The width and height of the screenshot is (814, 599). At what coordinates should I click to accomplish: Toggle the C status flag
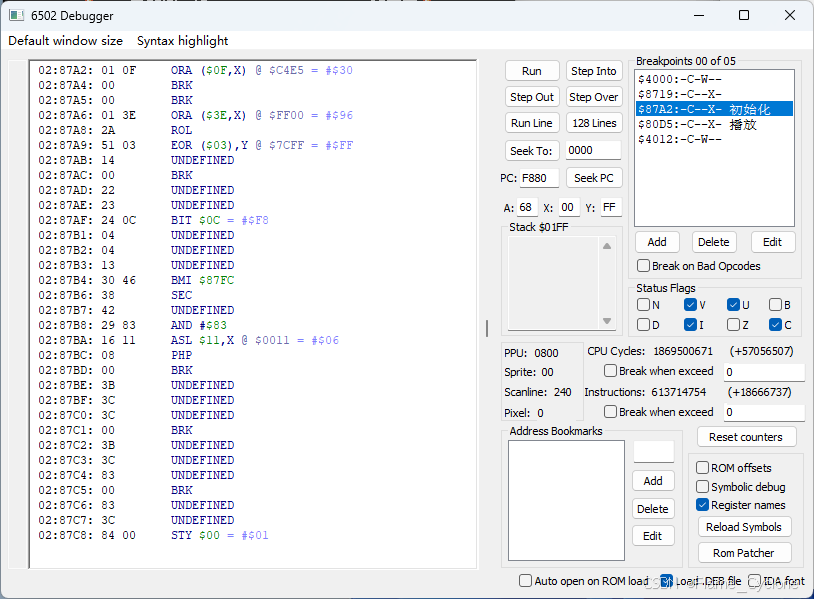776,324
